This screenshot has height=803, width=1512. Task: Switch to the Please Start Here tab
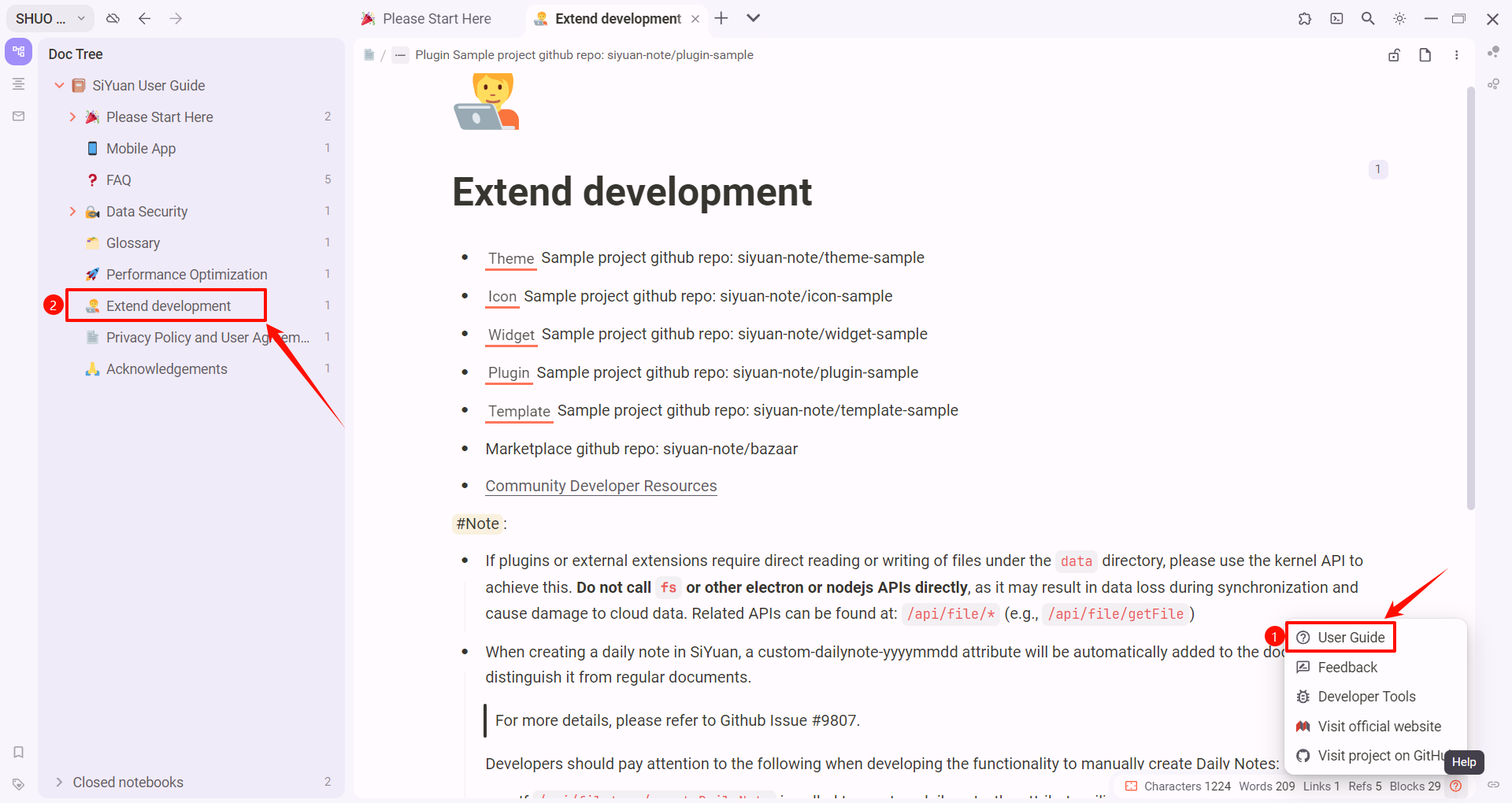(436, 18)
